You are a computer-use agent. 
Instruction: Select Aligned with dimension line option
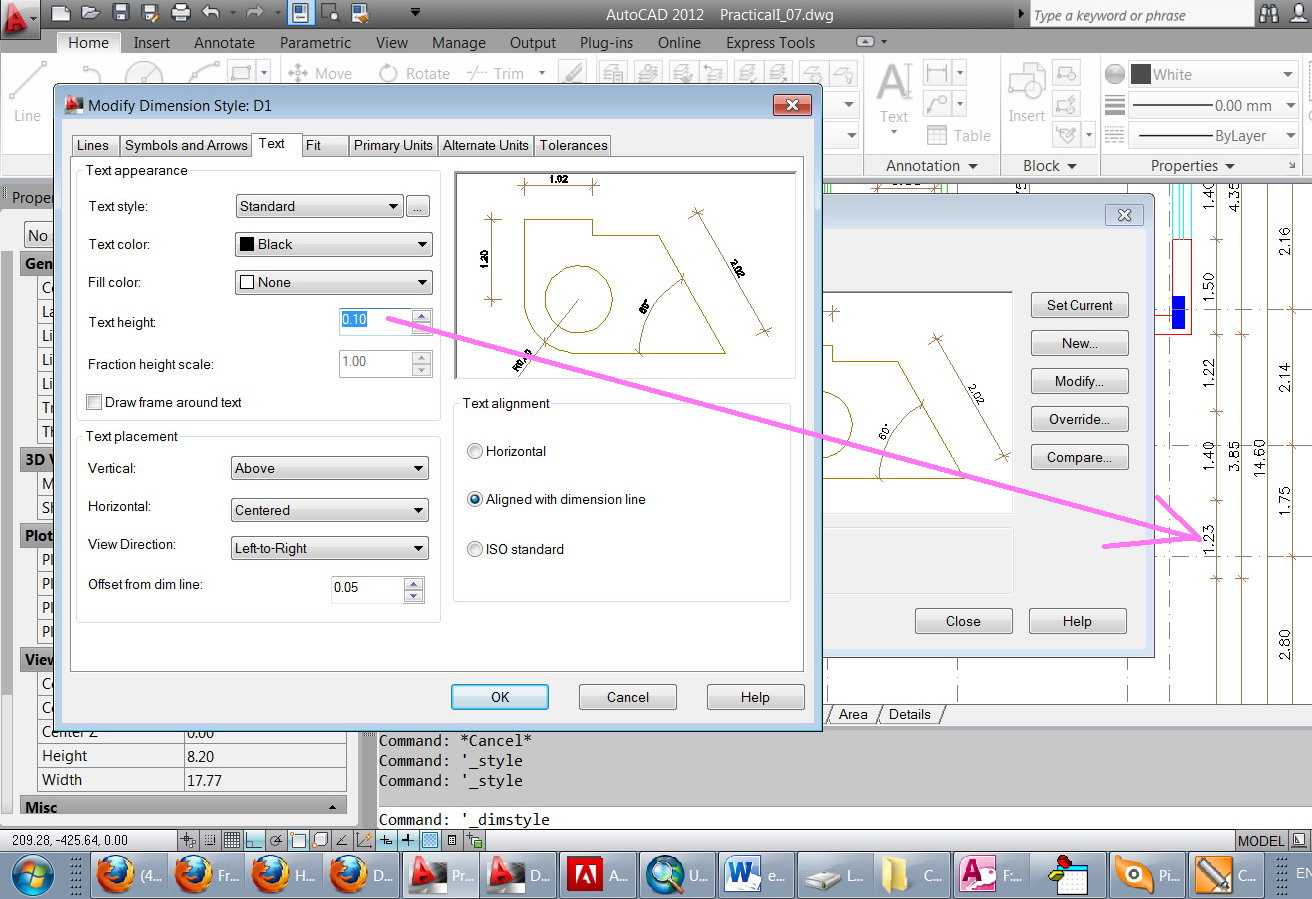[x=475, y=499]
